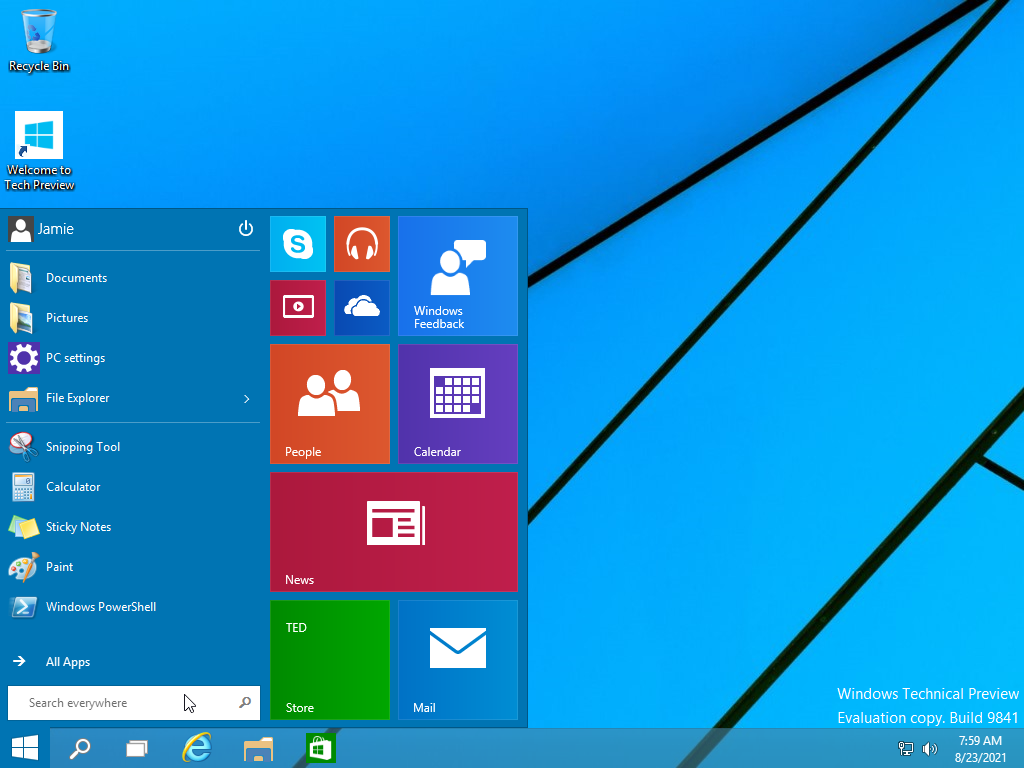The image size is (1024, 768).
Task: Open File Explorer from the taskbar
Action: tap(259, 748)
